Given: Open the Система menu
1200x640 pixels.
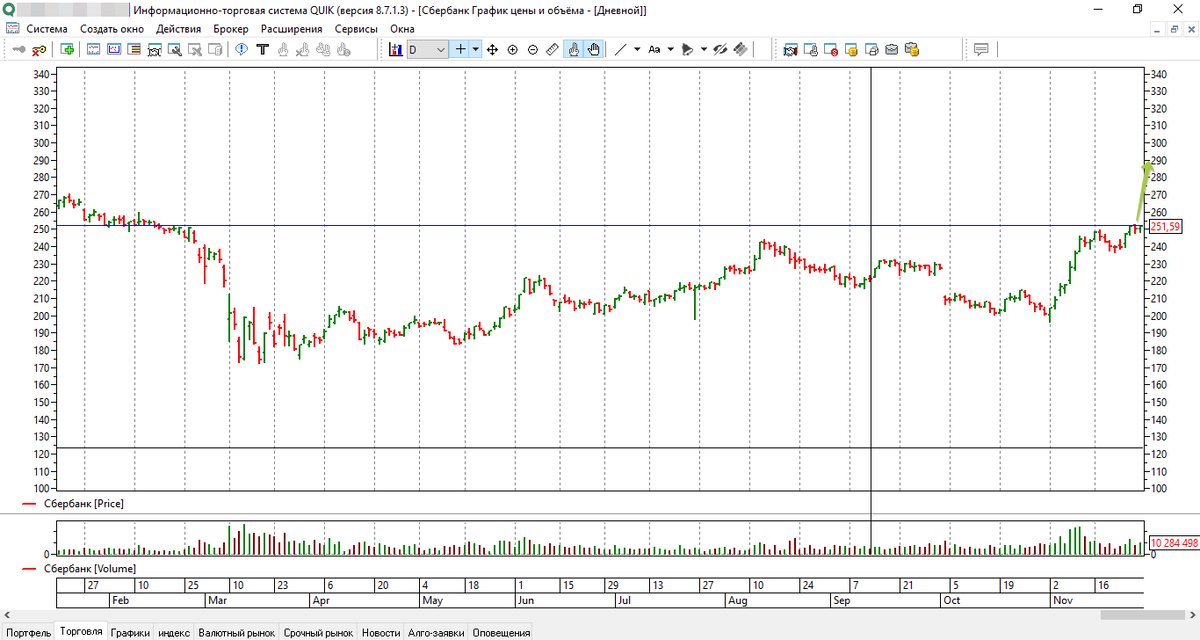Looking at the screenshot, I should coord(48,29).
